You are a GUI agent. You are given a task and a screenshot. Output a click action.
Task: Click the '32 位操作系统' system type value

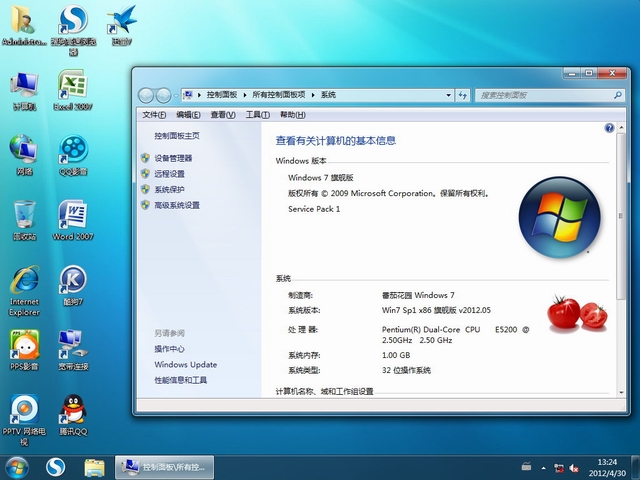click(406, 371)
